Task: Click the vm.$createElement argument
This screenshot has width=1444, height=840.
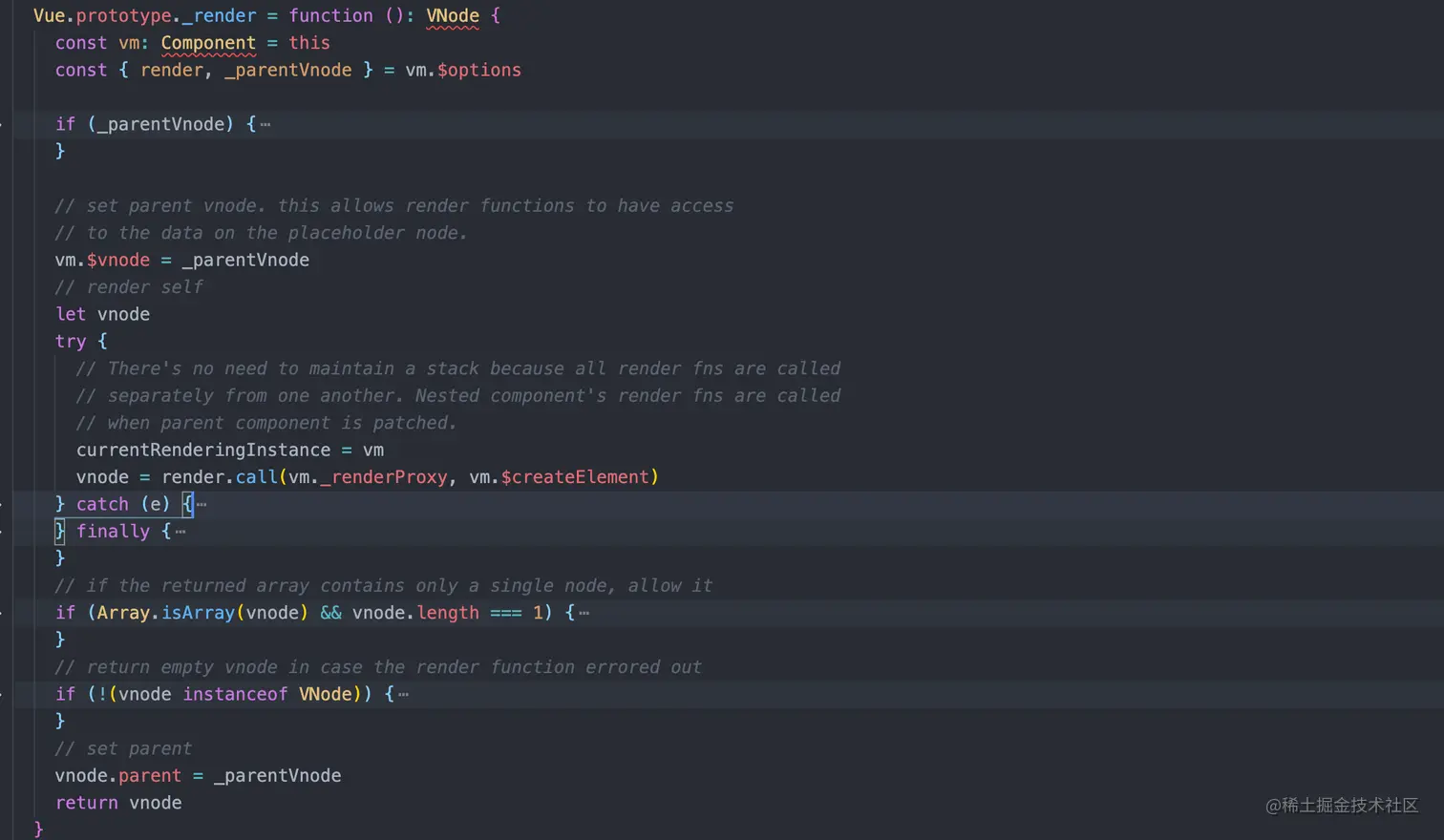Action: 560,476
